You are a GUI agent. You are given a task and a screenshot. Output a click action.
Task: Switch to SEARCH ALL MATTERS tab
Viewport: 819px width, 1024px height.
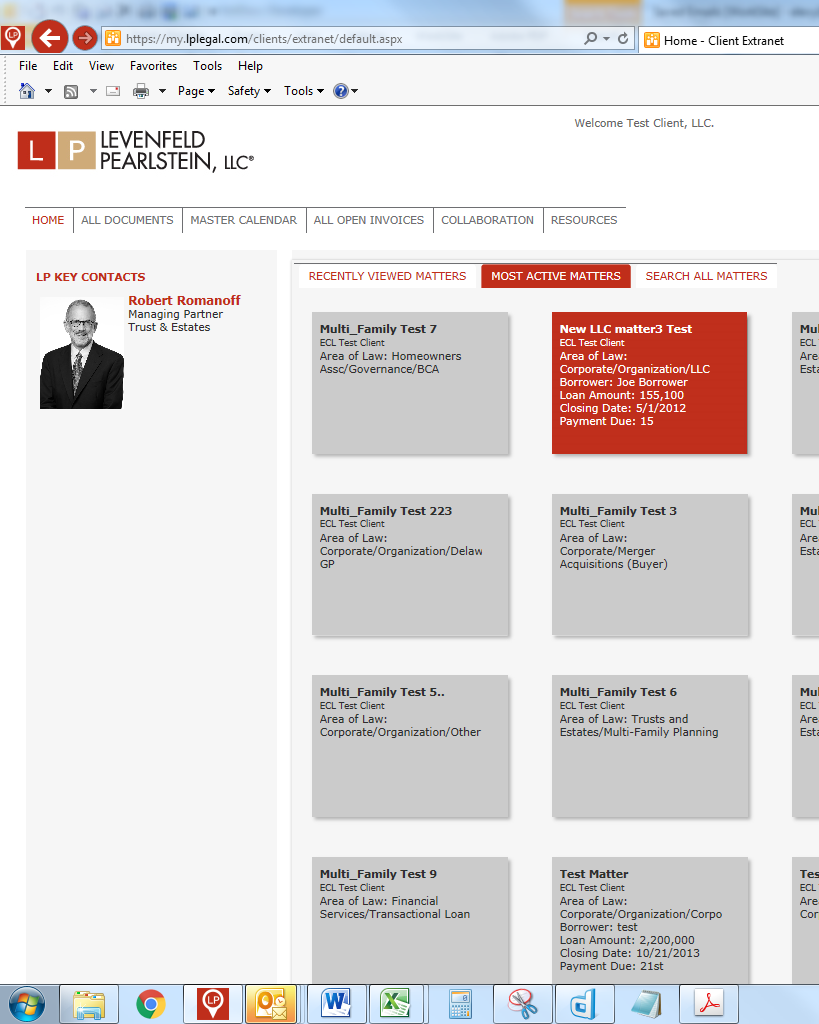coord(707,276)
